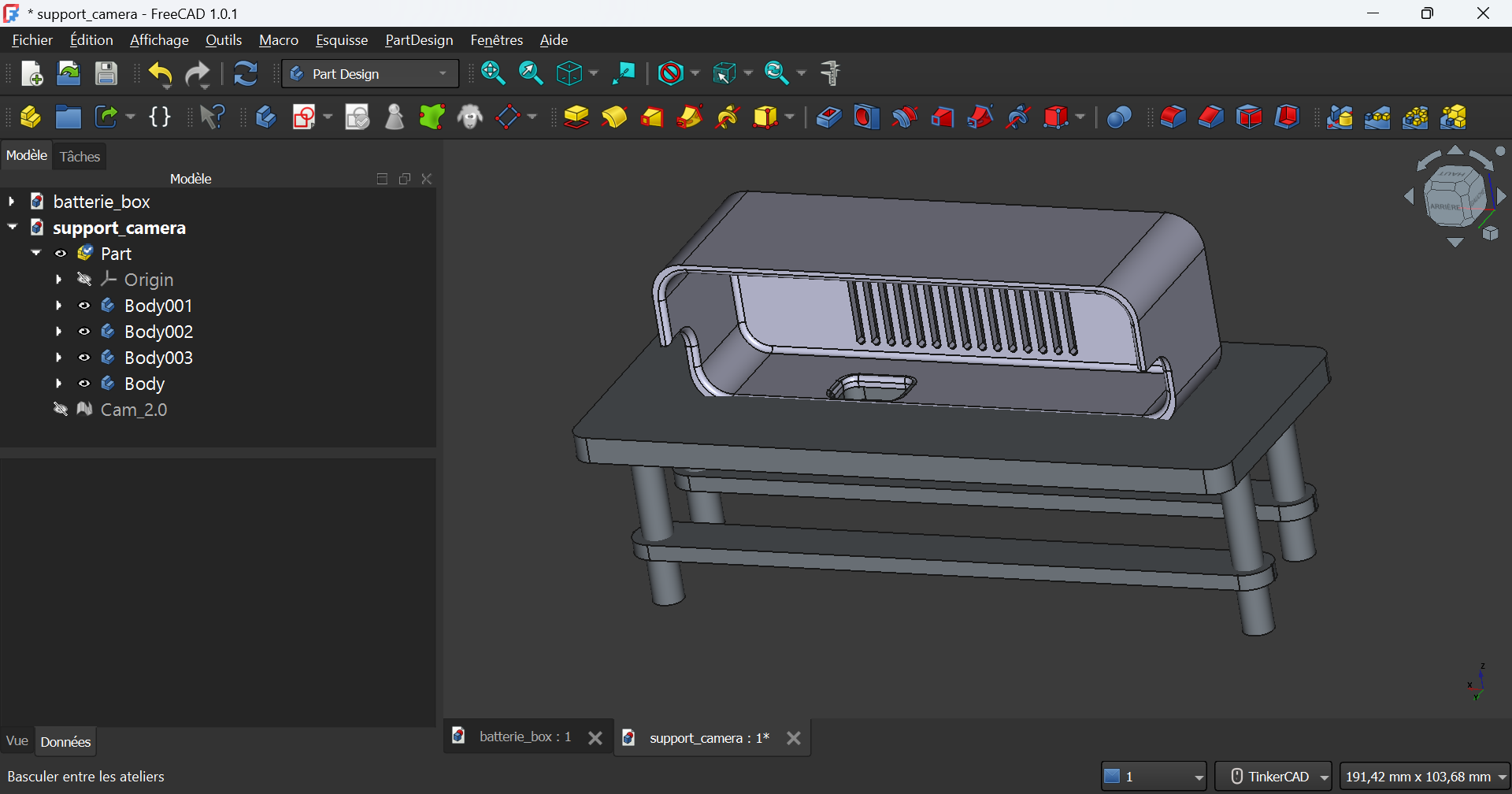
Task: Collapse the support_camera document
Action: coord(12,227)
